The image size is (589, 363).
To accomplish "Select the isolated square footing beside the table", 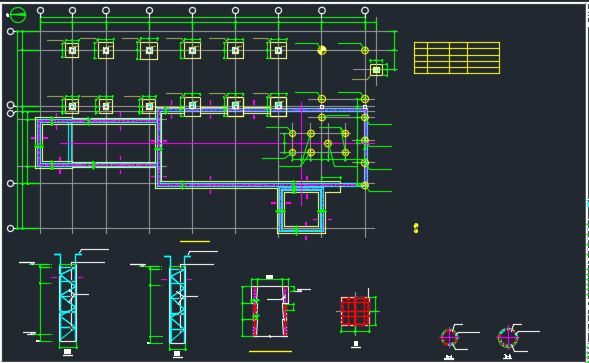I will (376, 70).
